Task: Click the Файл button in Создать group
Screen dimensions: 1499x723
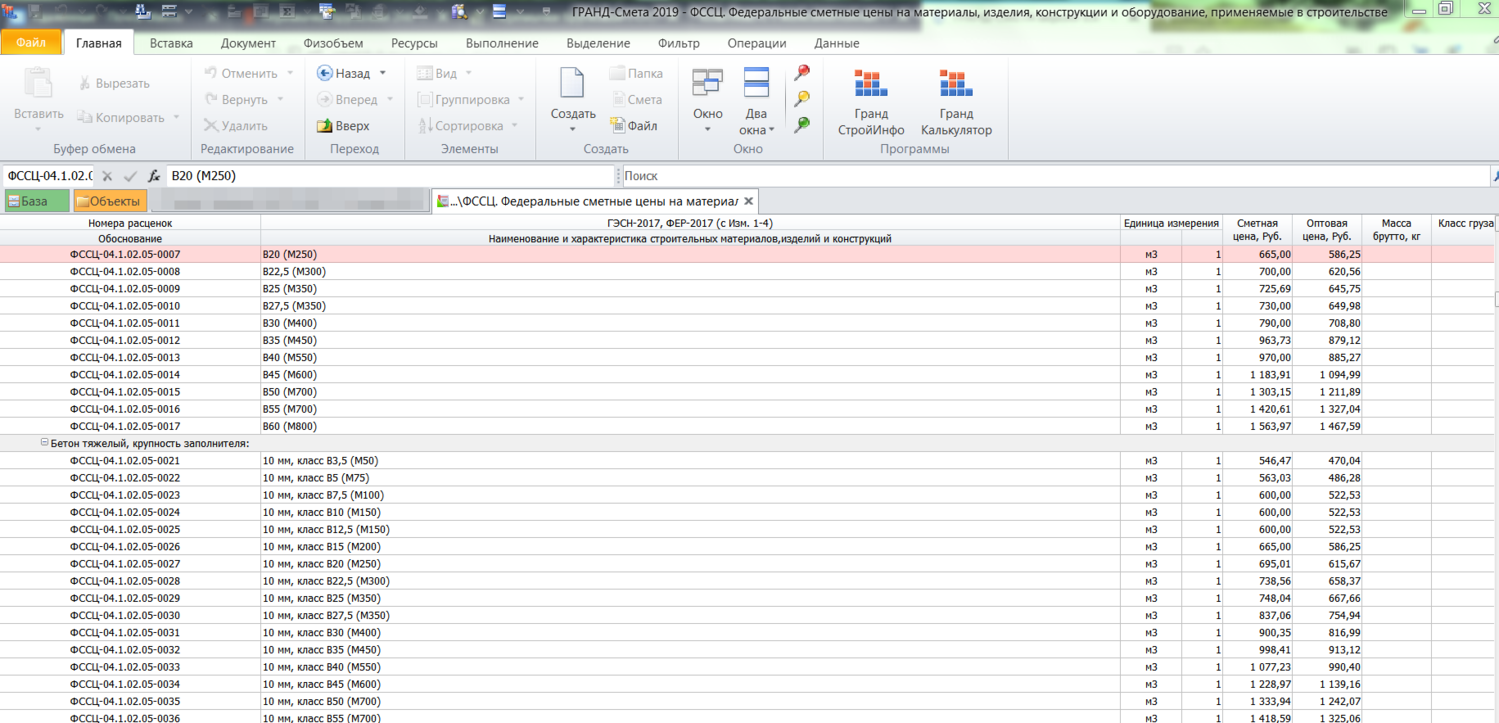Action: (633, 126)
